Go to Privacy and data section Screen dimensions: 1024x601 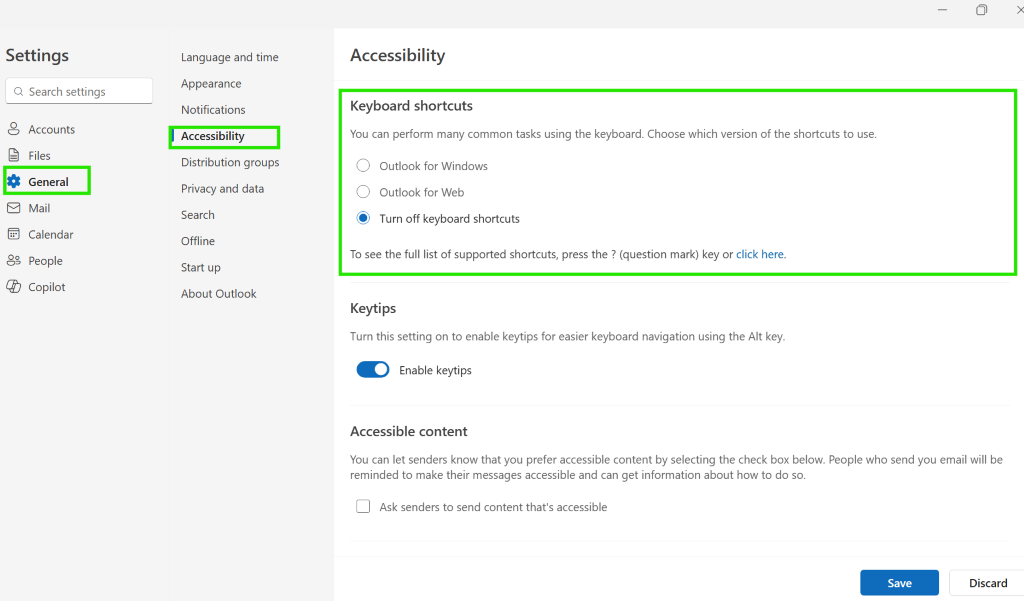coord(223,188)
